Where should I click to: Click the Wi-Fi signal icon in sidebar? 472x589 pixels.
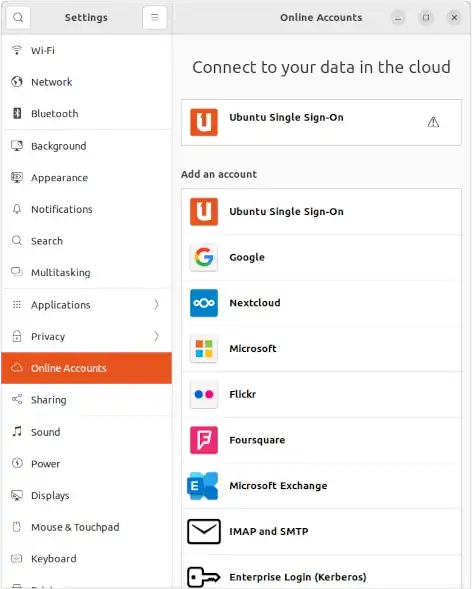tap(17, 50)
